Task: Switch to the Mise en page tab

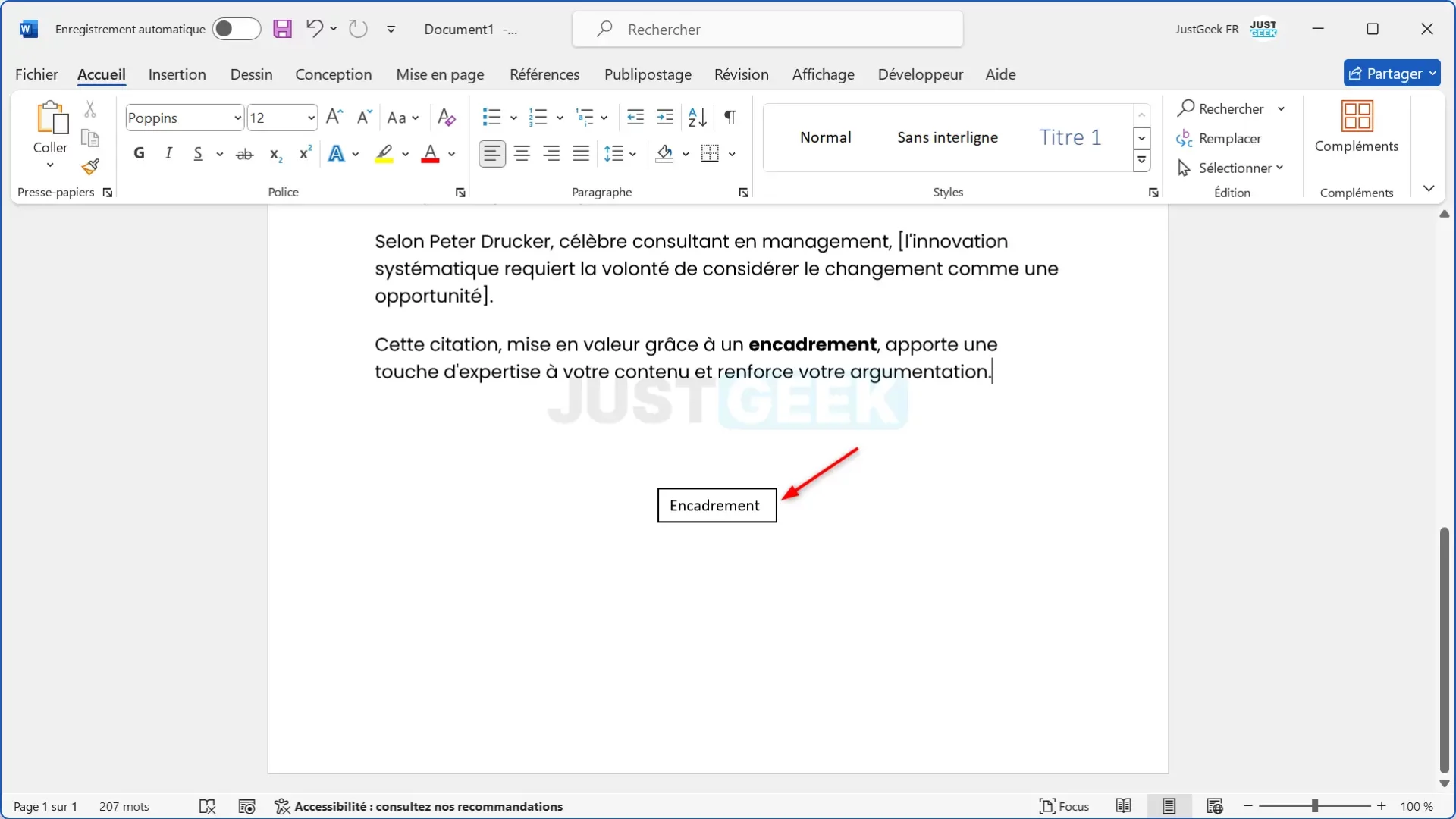Action: [x=440, y=74]
